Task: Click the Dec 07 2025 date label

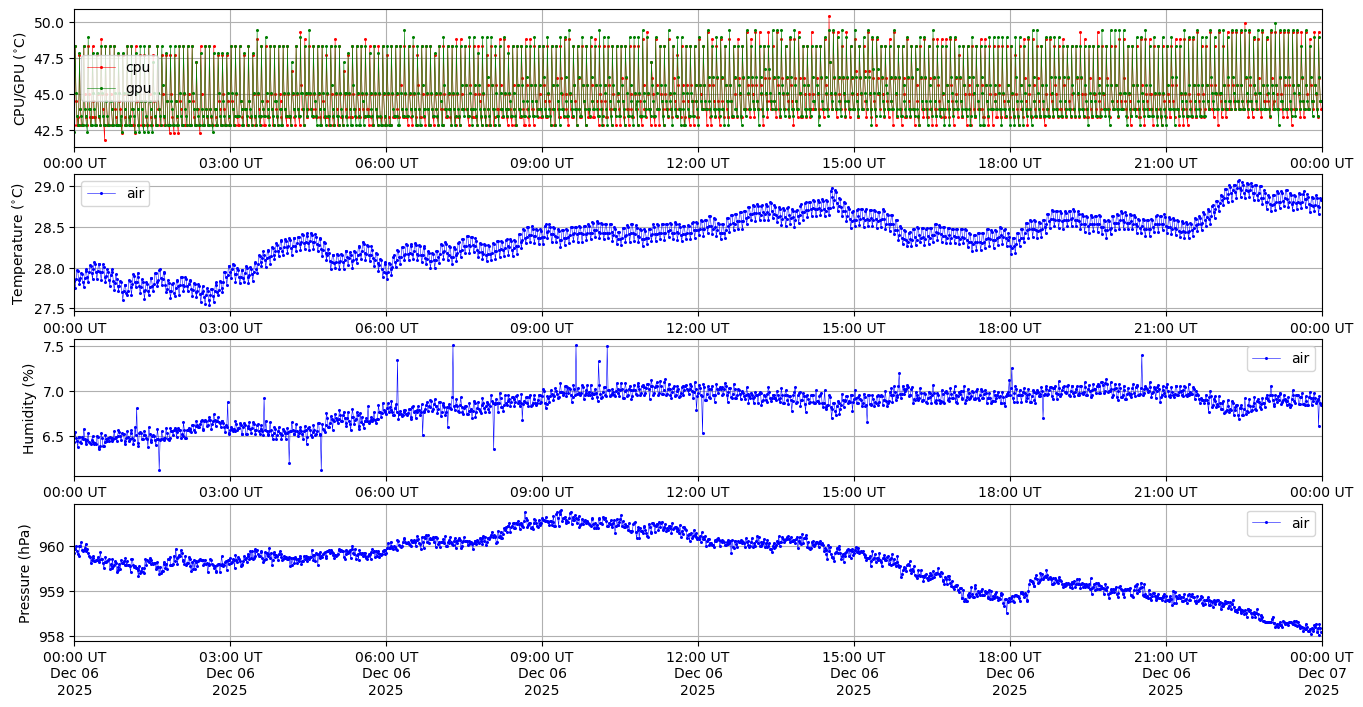Action: (x=1321, y=673)
